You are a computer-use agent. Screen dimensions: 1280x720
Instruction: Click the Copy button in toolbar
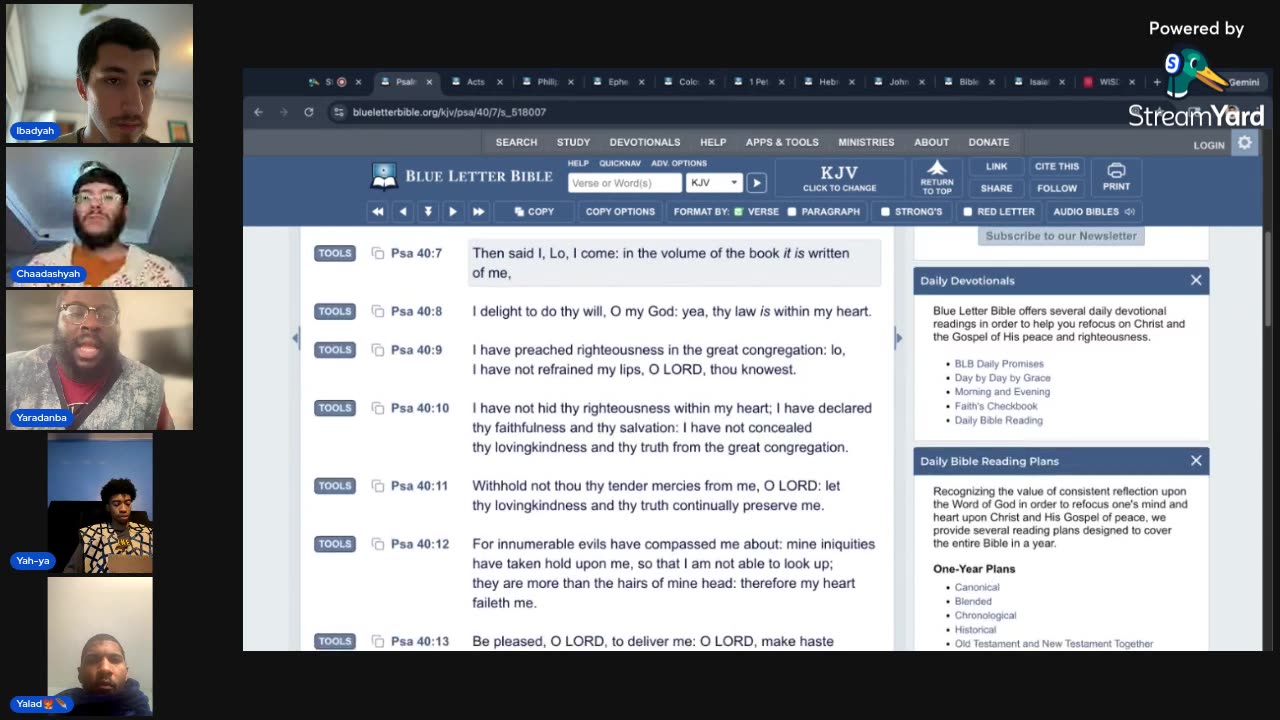pos(534,212)
